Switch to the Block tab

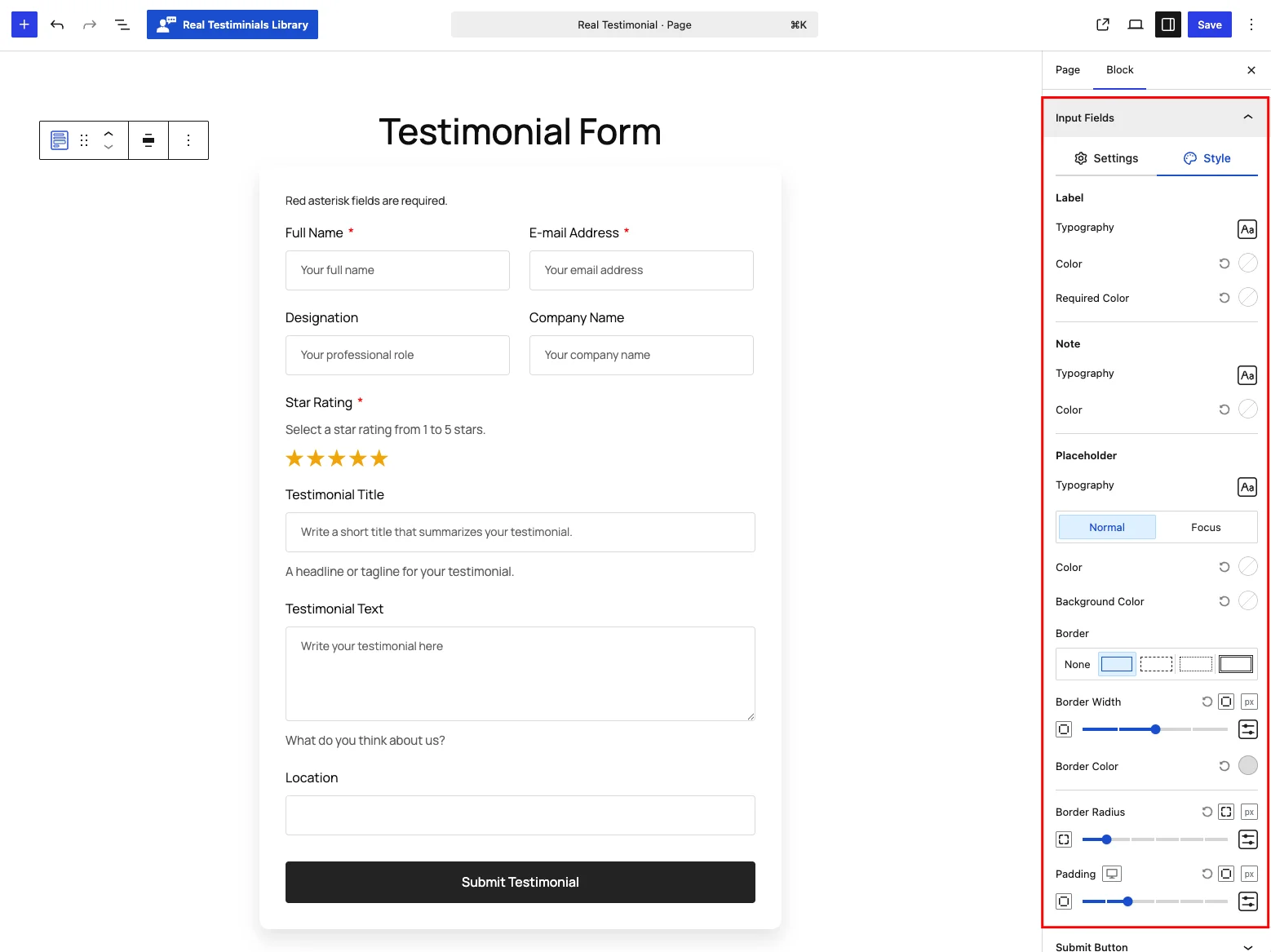(x=1120, y=70)
